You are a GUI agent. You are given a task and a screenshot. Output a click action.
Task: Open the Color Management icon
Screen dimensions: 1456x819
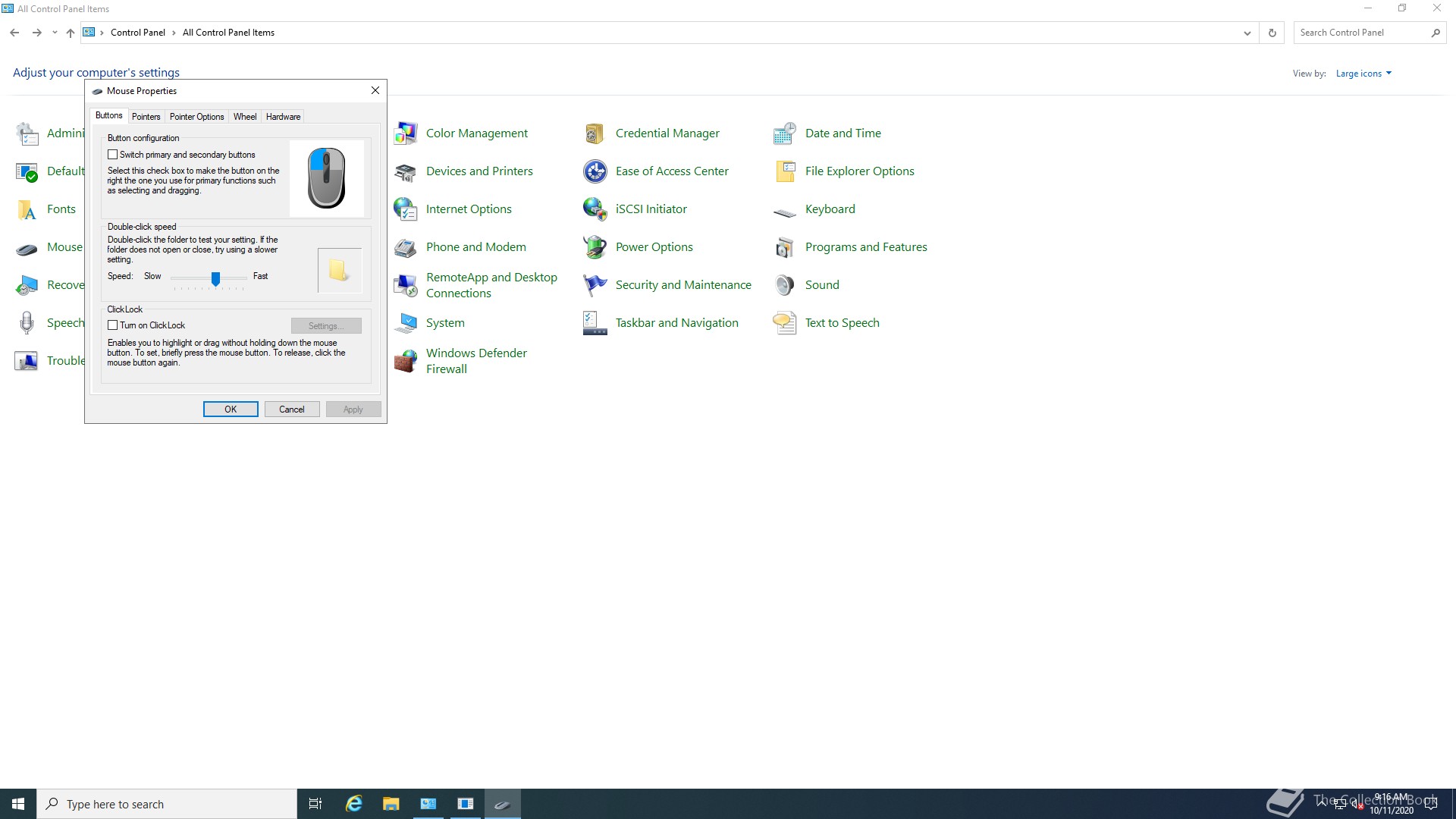(406, 133)
